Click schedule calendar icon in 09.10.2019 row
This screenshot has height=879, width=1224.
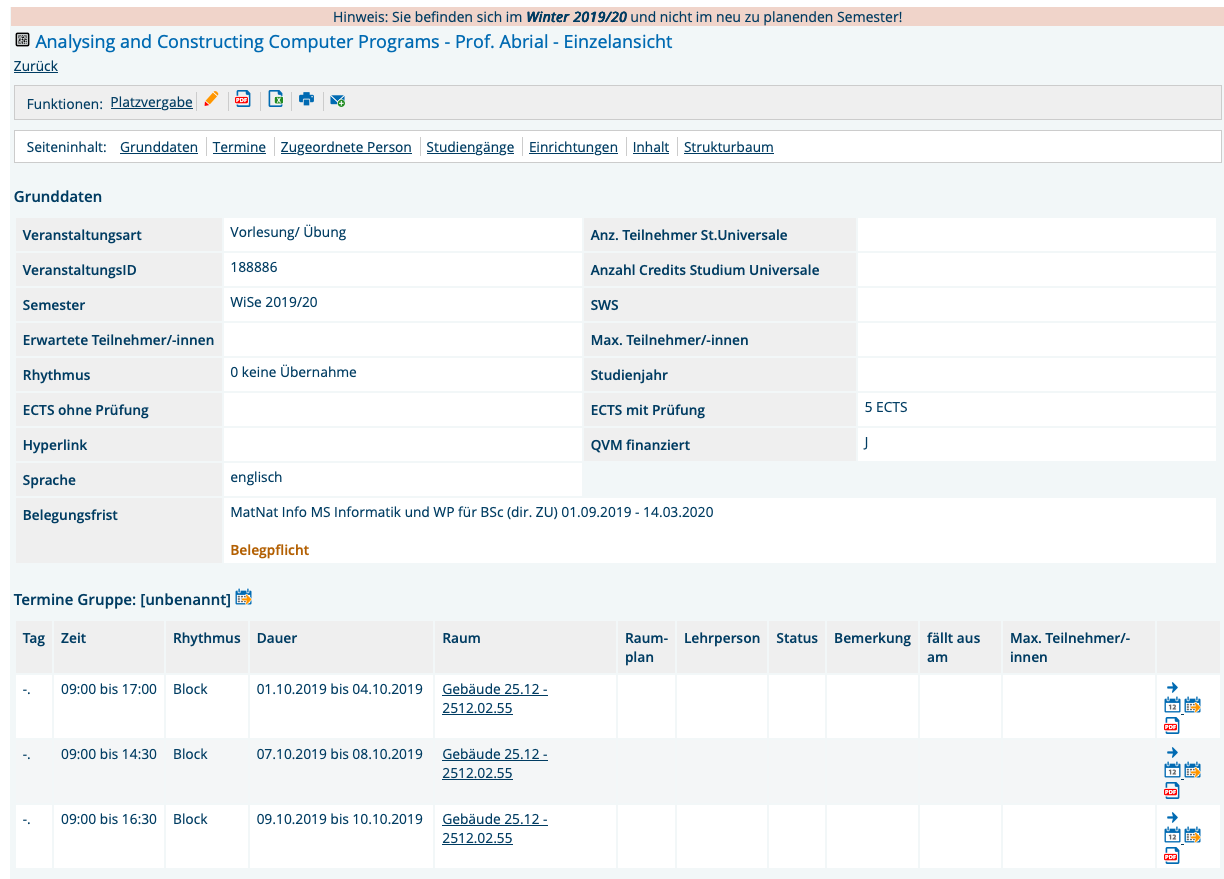[1192, 835]
